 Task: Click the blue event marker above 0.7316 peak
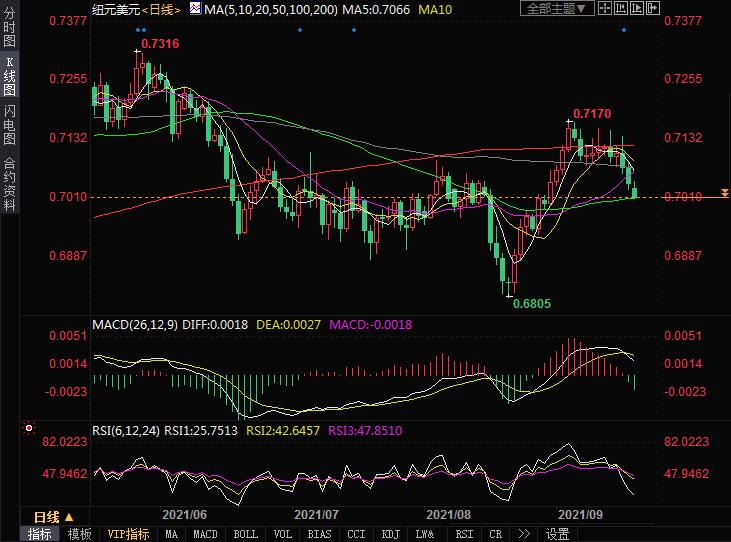click(x=140, y=30)
